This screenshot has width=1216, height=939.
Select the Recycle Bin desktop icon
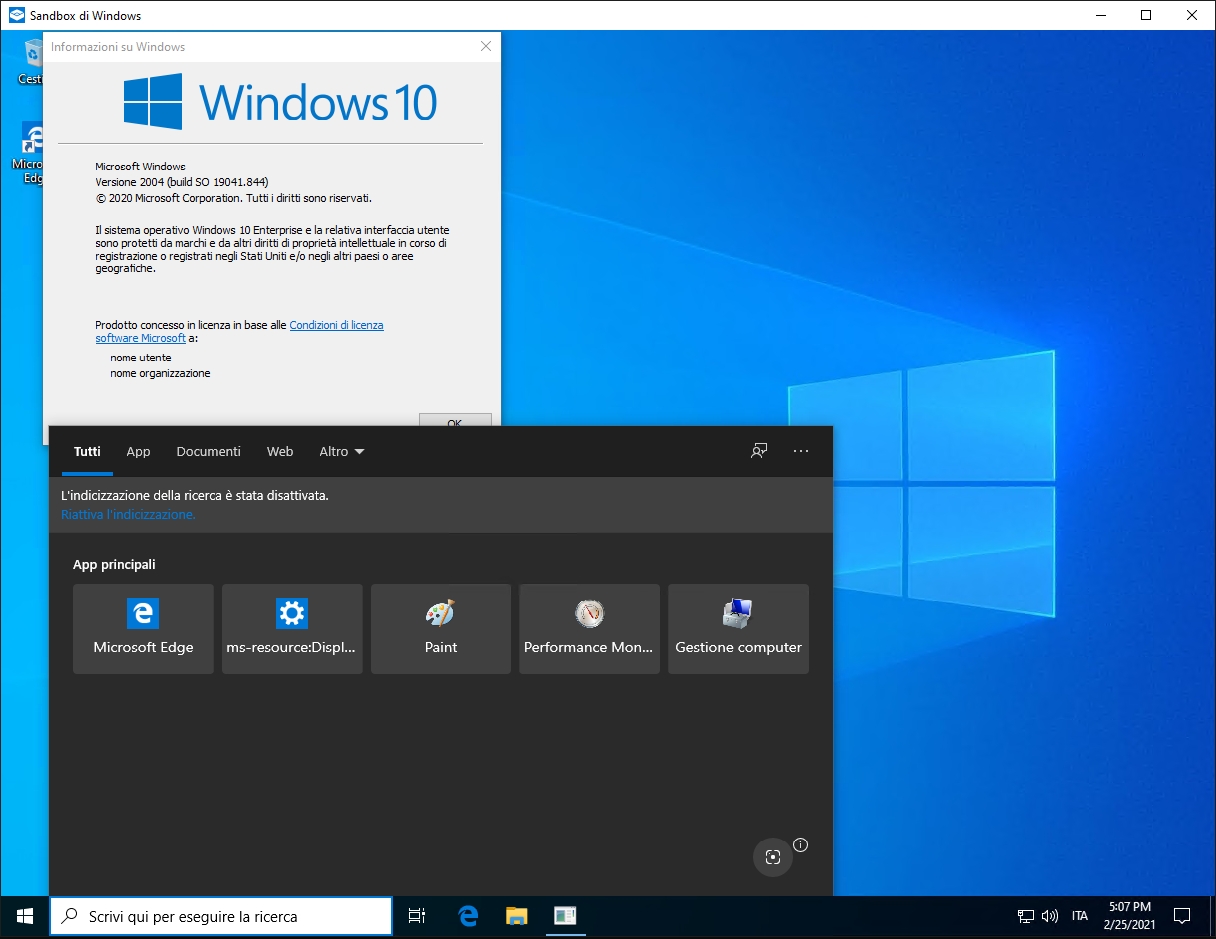pyautogui.click(x=33, y=62)
